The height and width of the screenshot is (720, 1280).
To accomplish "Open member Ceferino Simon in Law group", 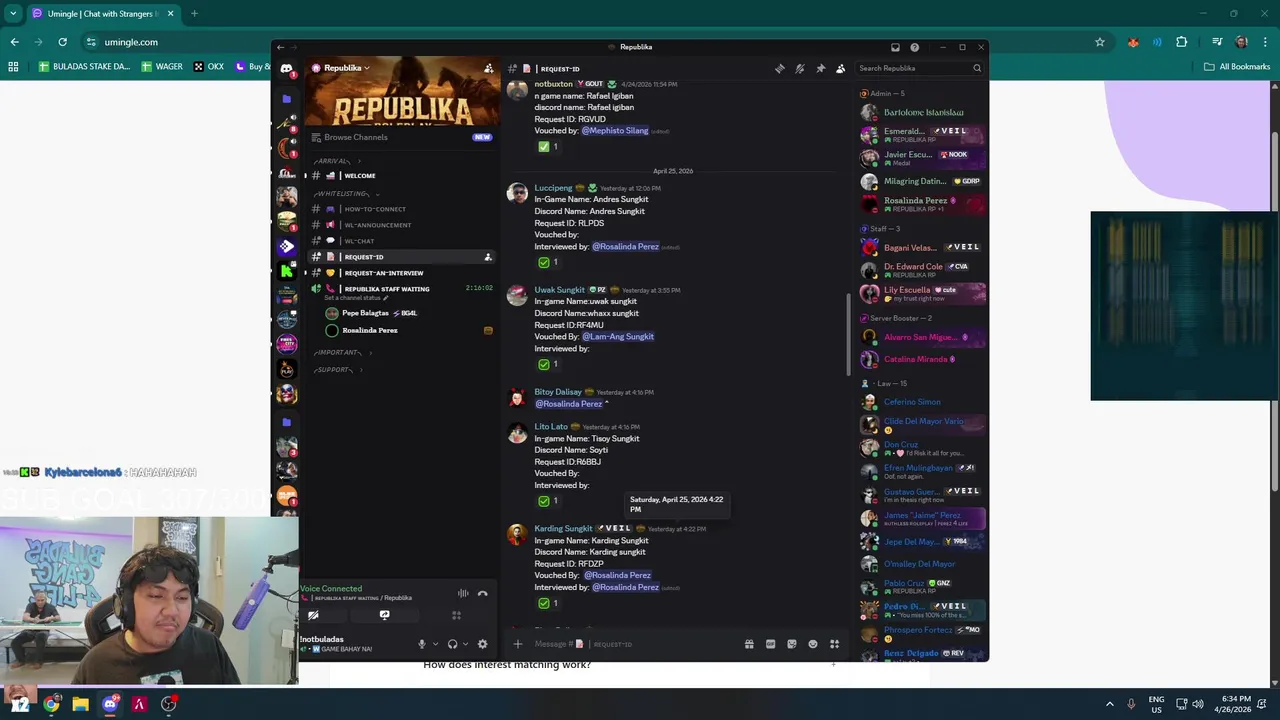I will click(x=923, y=402).
